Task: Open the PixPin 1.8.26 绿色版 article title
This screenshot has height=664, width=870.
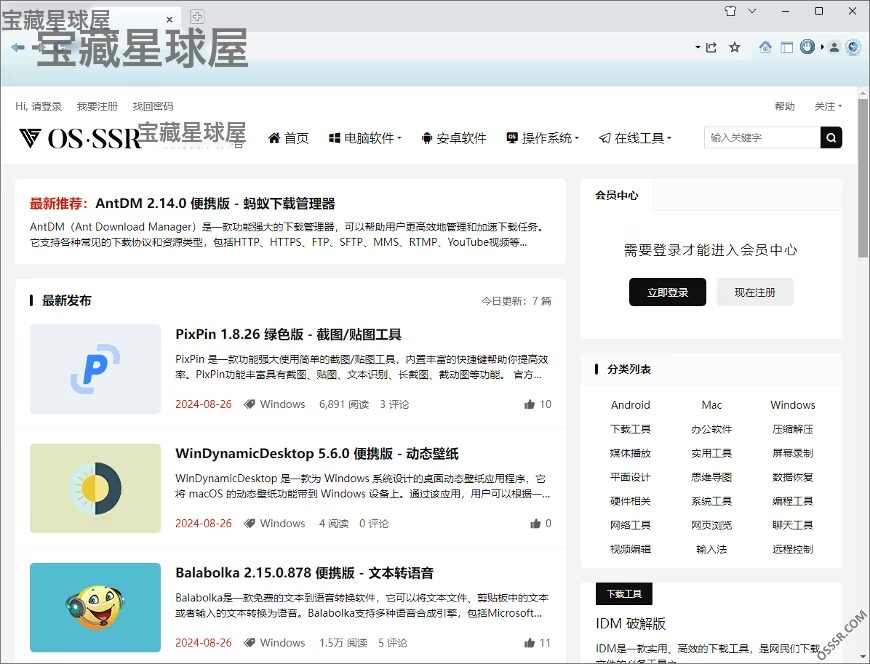Action: pos(289,334)
